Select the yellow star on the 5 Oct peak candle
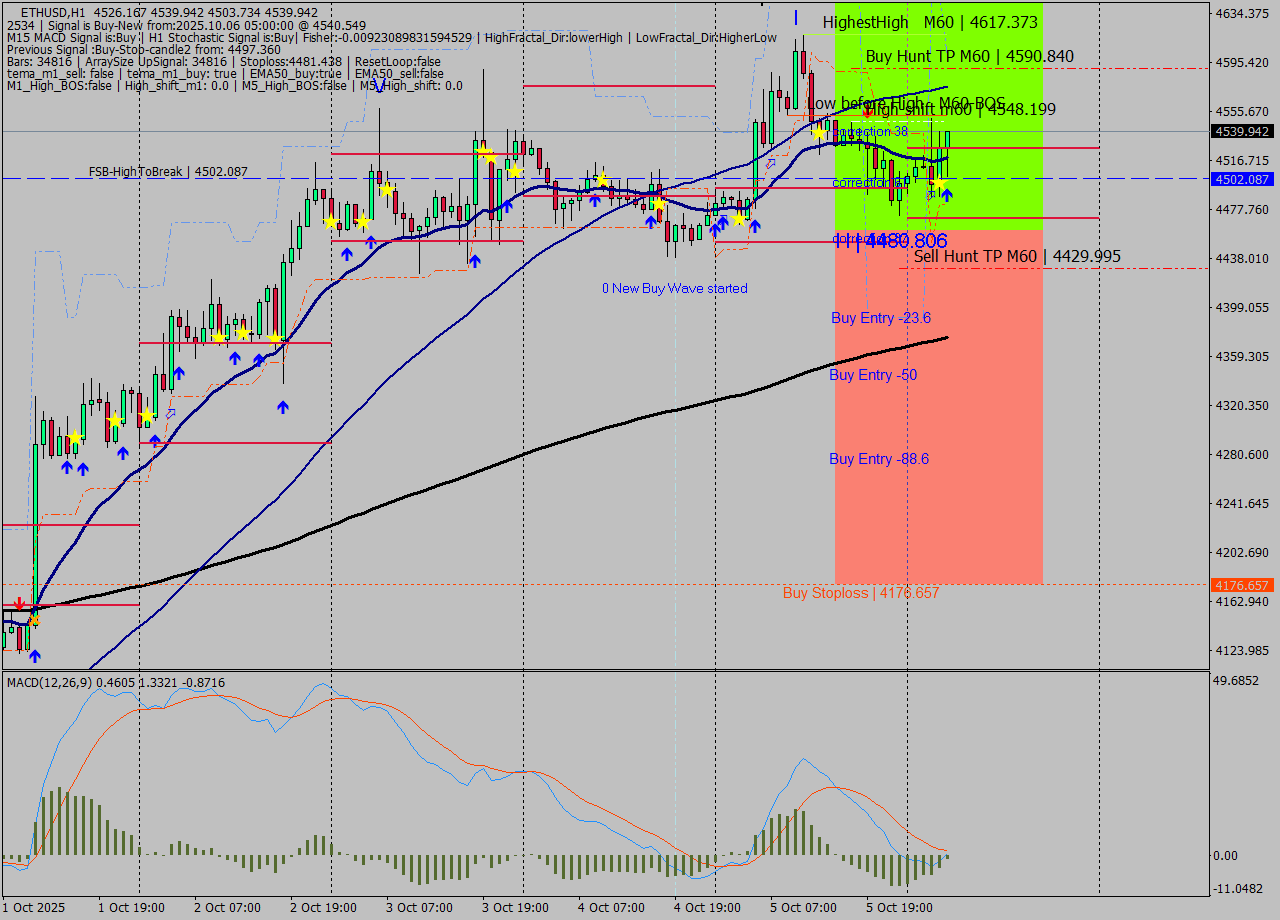The width and height of the screenshot is (1280, 920). point(819,133)
